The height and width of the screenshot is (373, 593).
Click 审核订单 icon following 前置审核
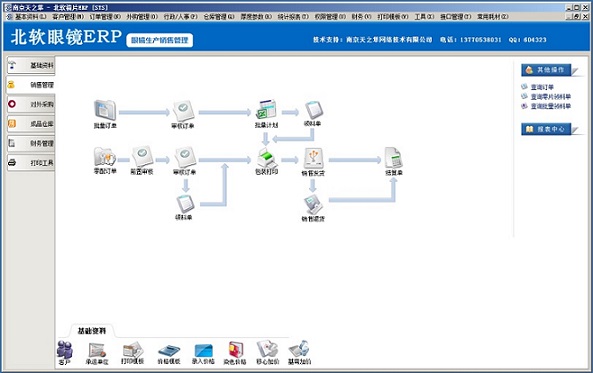tap(185, 157)
